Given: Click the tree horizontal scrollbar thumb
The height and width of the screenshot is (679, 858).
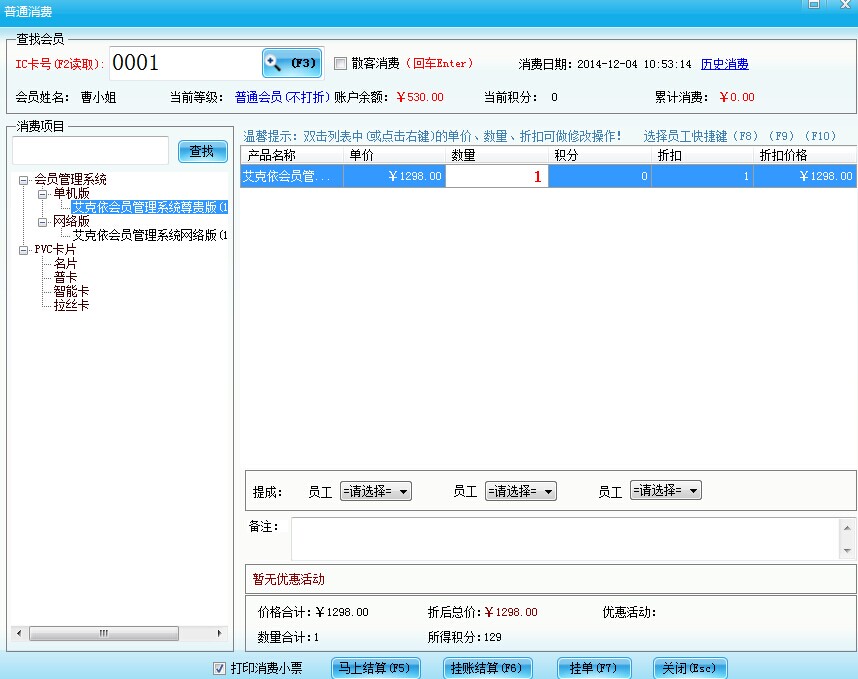Looking at the screenshot, I should [104, 634].
